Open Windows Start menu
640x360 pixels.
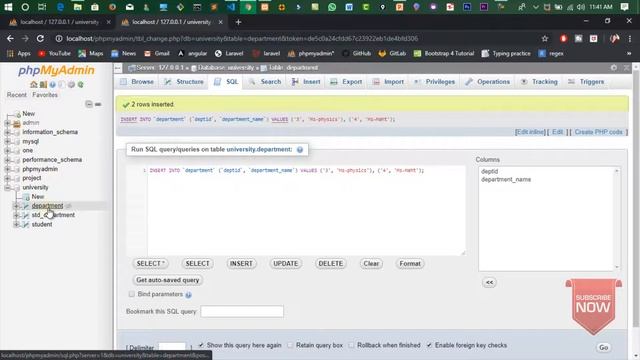pyautogui.click(x=8, y=7)
